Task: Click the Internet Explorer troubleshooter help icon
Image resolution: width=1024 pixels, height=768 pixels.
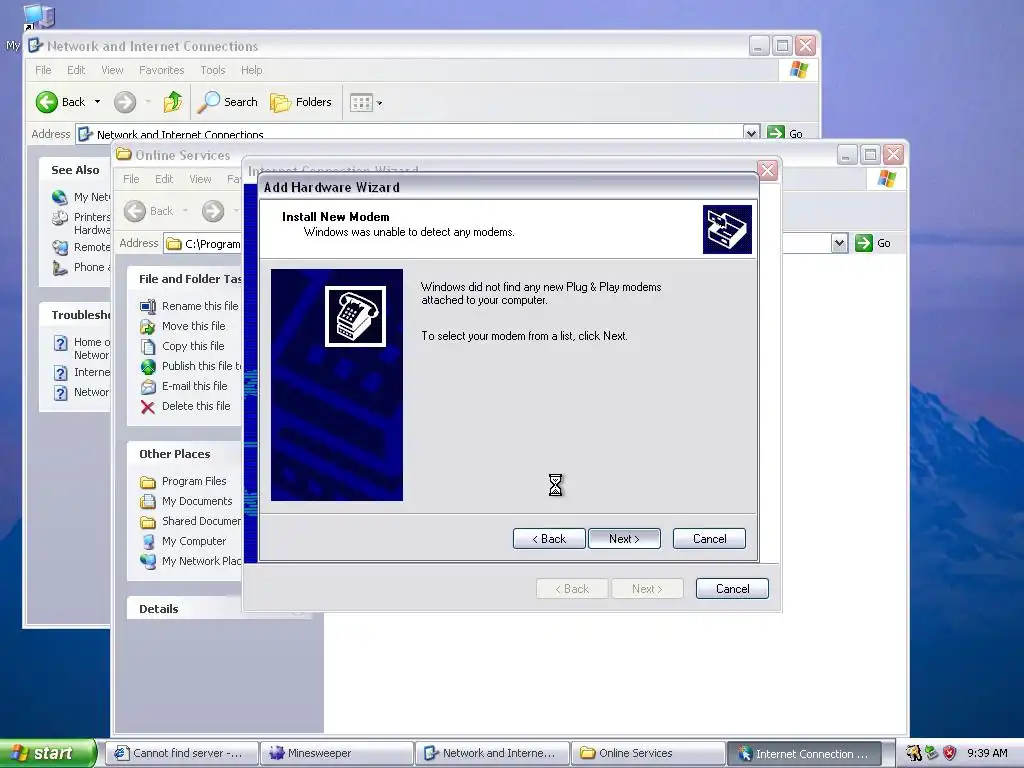Action: point(60,373)
